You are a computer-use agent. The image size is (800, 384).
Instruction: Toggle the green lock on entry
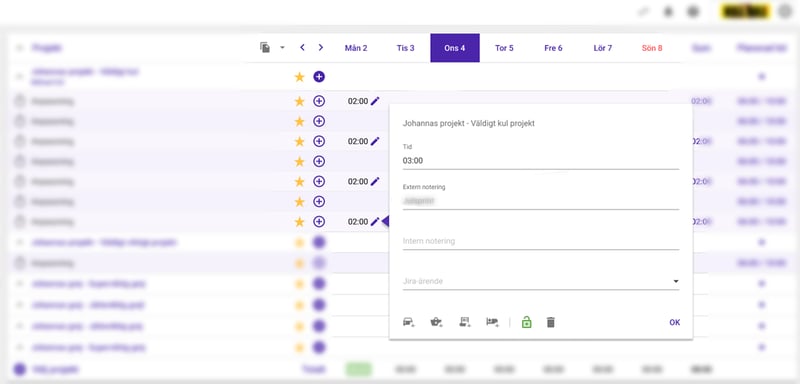527,322
